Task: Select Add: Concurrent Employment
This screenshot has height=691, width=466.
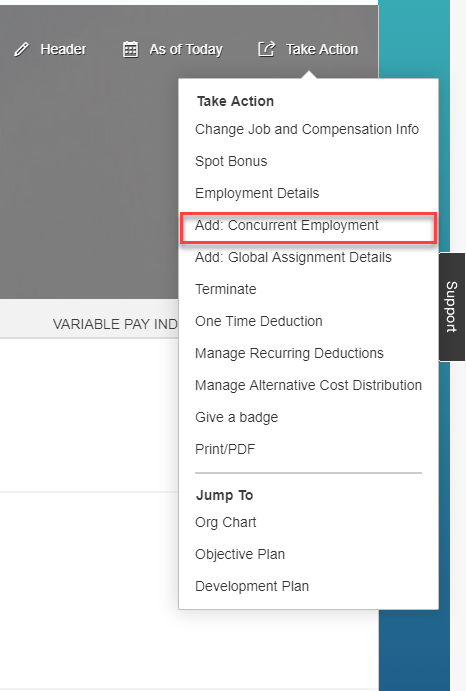Action: (x=287, y=225)
